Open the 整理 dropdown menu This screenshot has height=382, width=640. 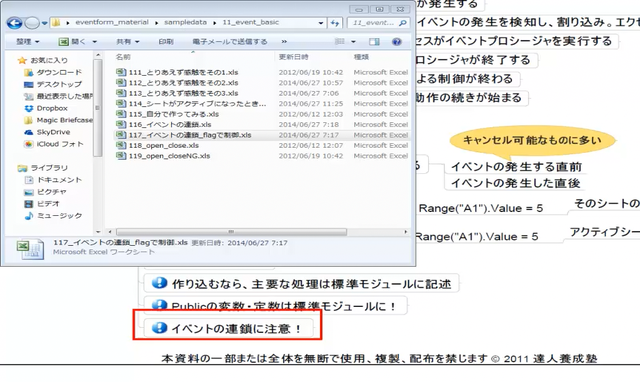tap(28, 42)
